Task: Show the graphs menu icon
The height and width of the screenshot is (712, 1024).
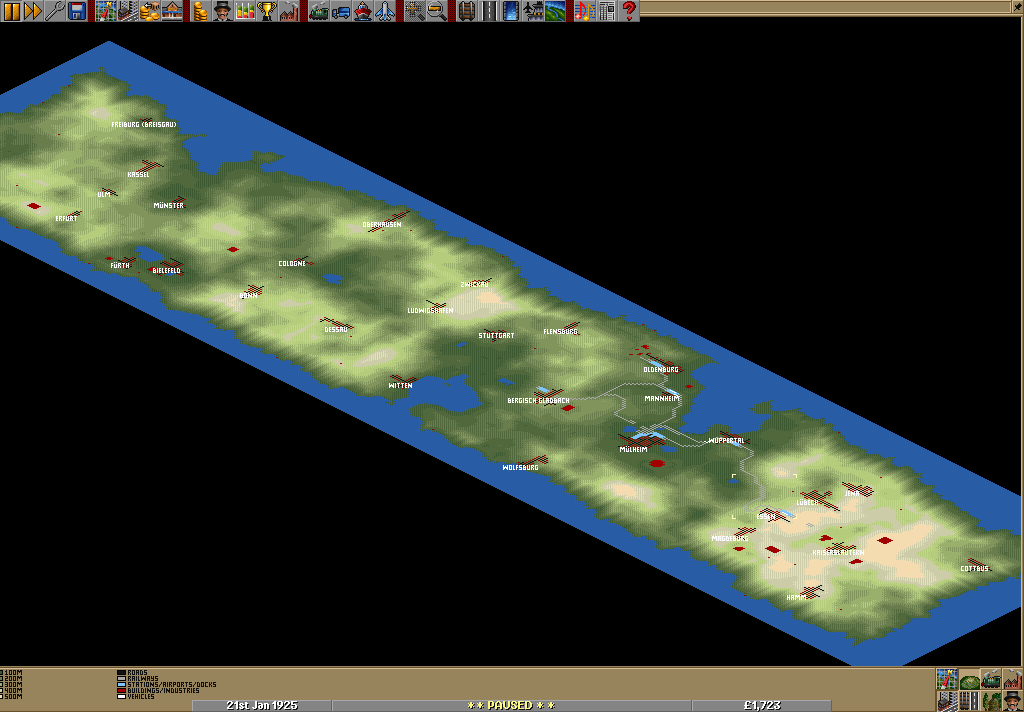Action: point(245,11)
